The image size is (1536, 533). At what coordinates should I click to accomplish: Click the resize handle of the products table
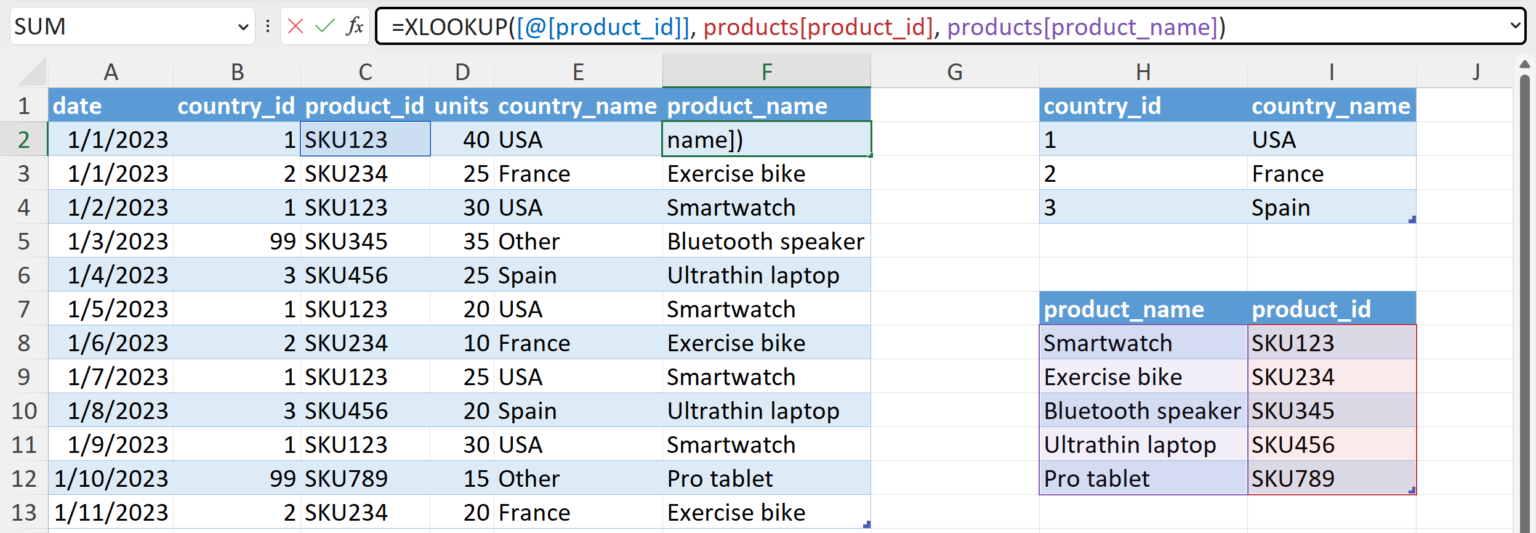tap(1412, 490)
